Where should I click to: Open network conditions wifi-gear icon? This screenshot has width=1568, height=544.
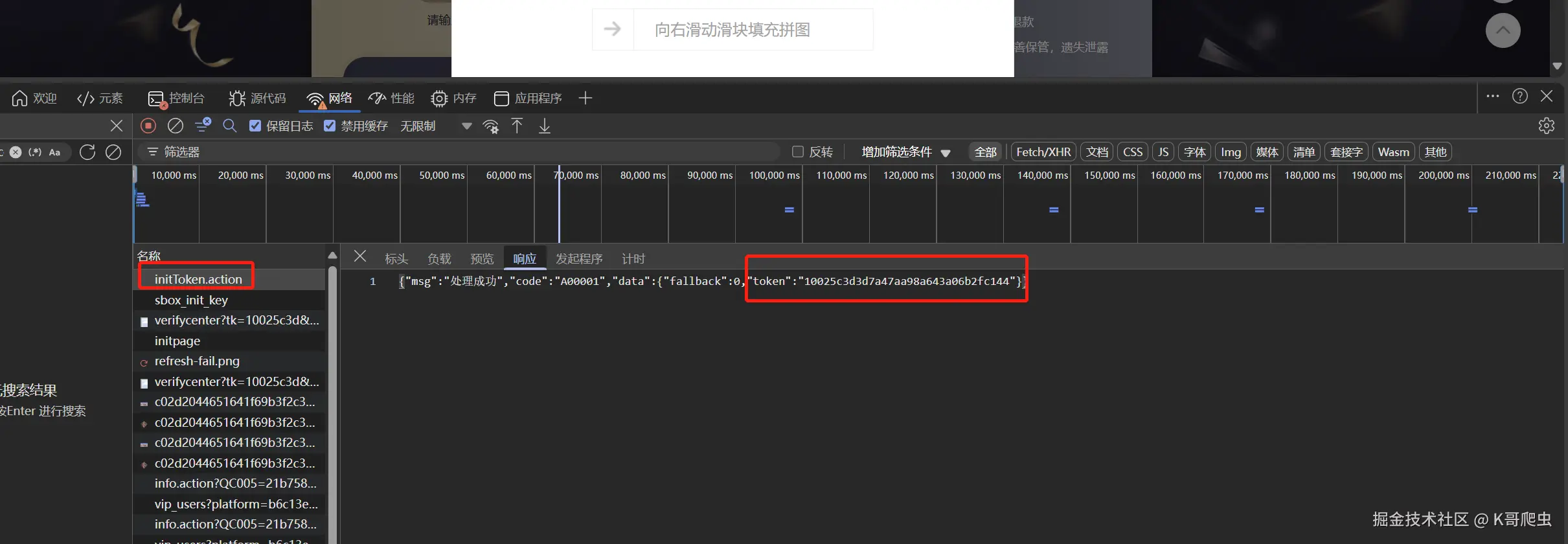491,126
